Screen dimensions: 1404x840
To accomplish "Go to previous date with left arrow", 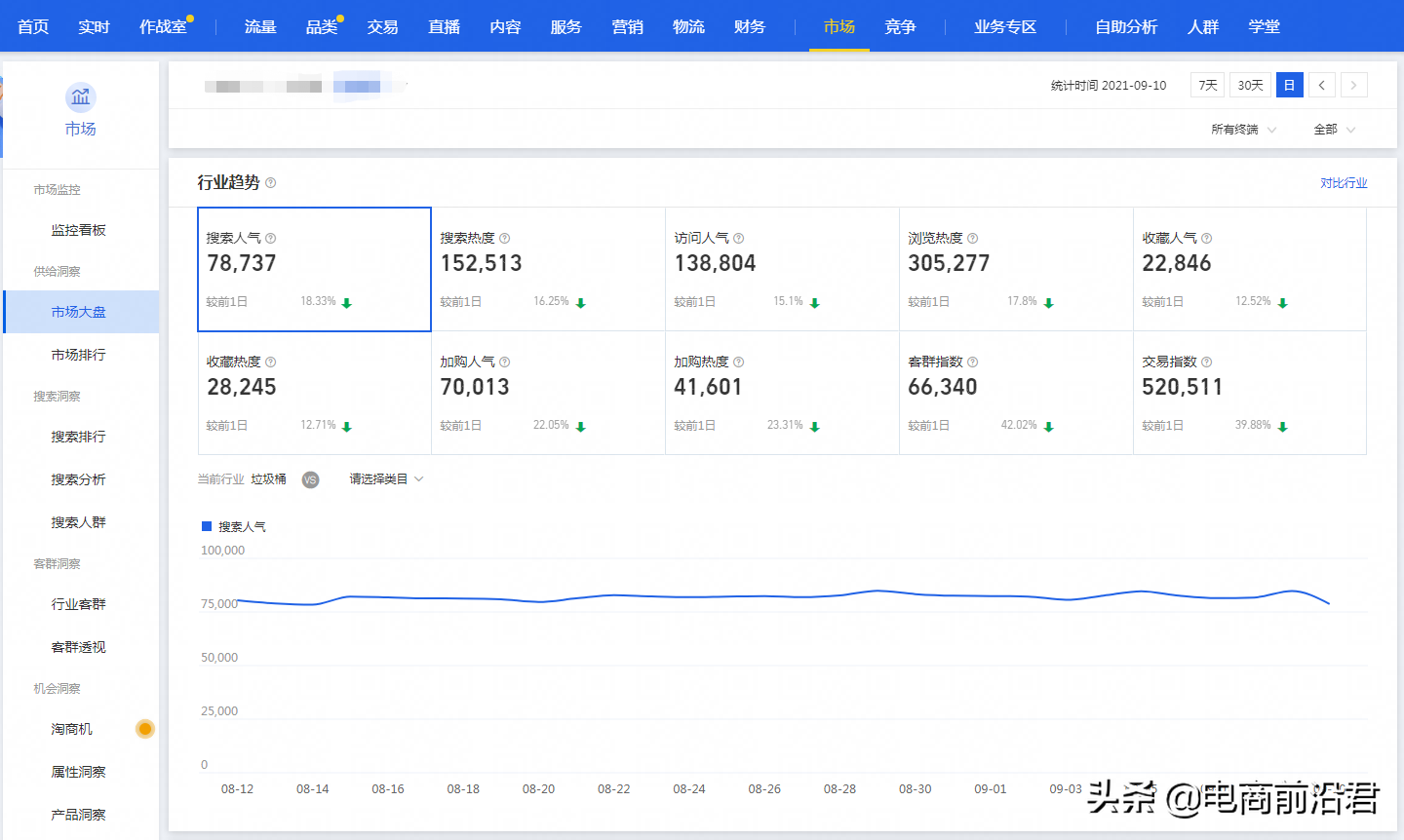I will click(1322, 86).
